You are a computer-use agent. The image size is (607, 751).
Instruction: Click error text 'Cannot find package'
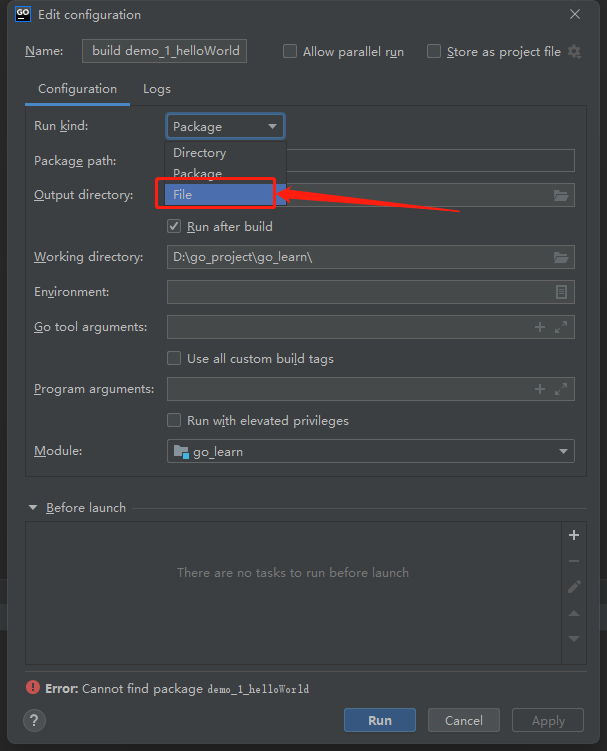pyautogui.click(x=142, y=689)
